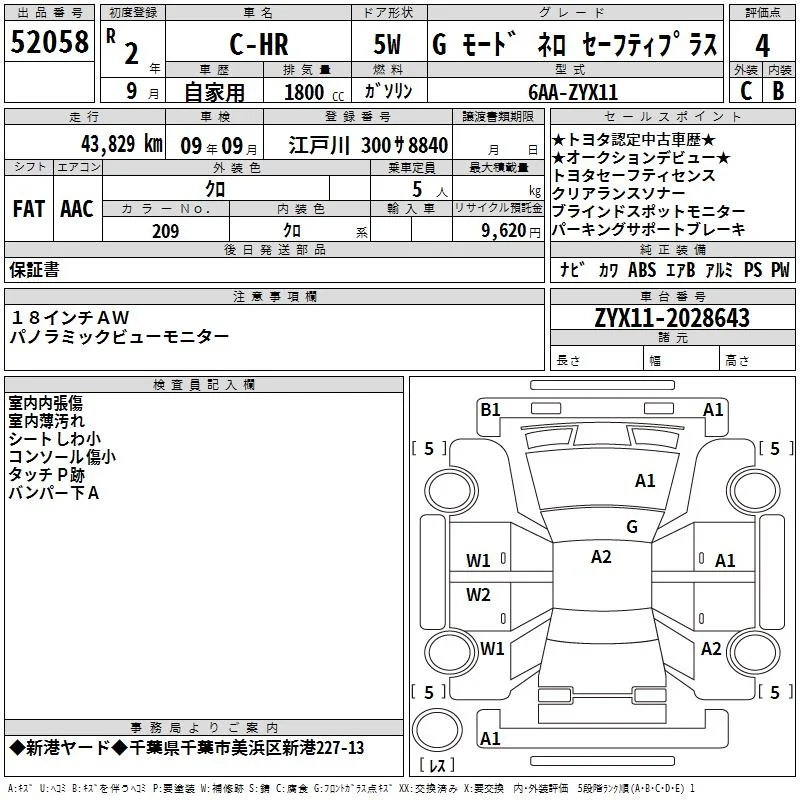Click the A2 roof damage mark
The image size is (800, 800).
(602, 557)
